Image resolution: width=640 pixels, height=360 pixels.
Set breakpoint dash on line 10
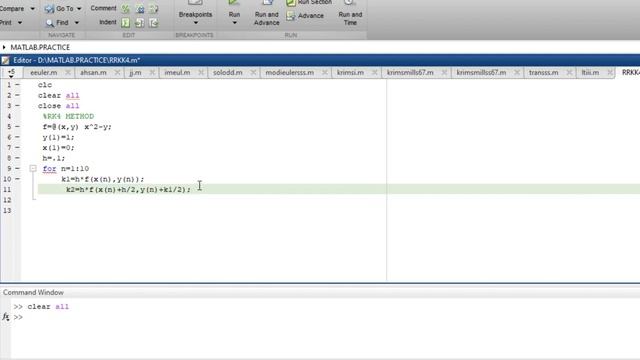pyautogui.click(x=17, y=179)
